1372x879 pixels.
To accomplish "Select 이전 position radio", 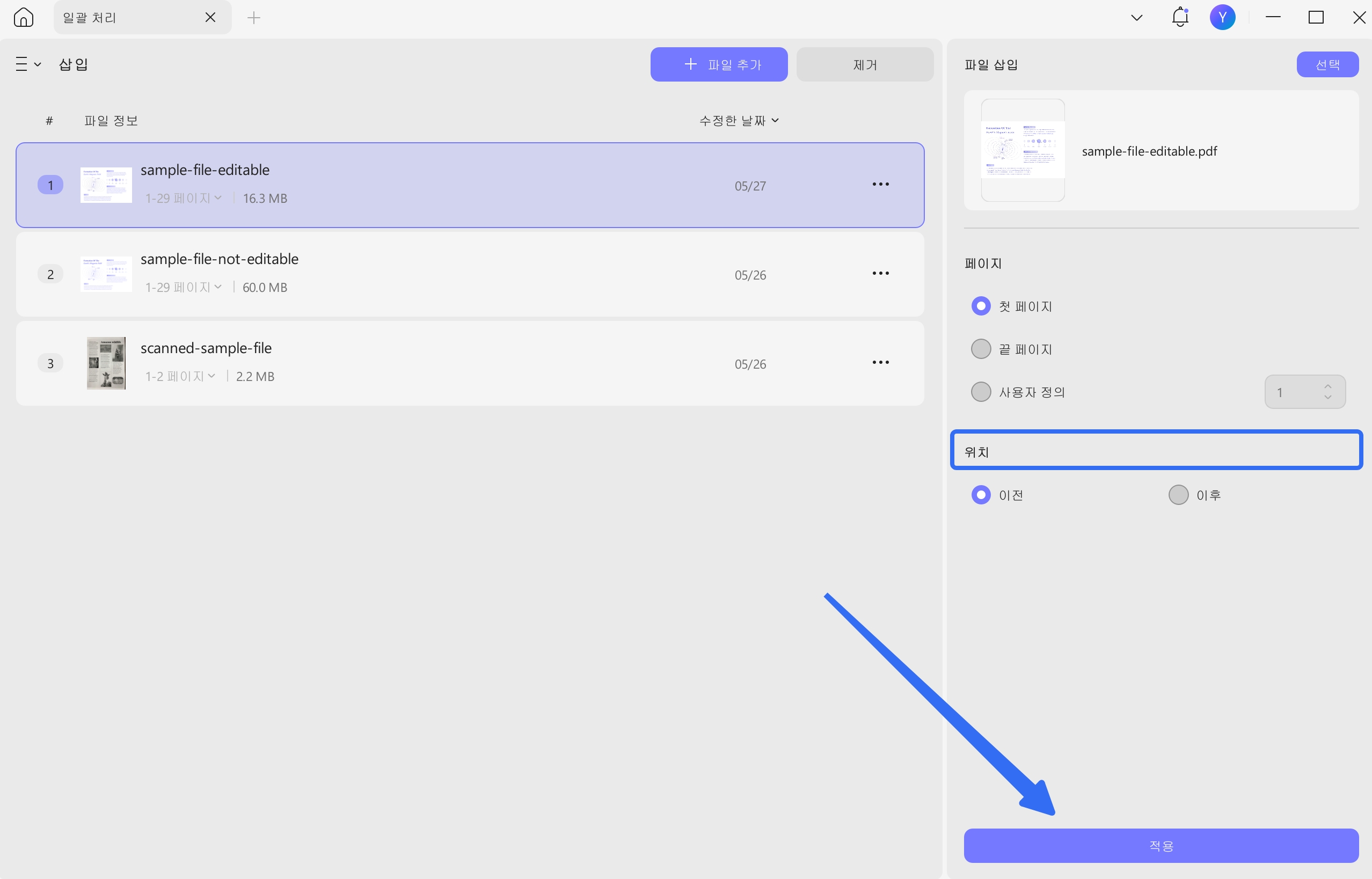I will click(981, 495).
